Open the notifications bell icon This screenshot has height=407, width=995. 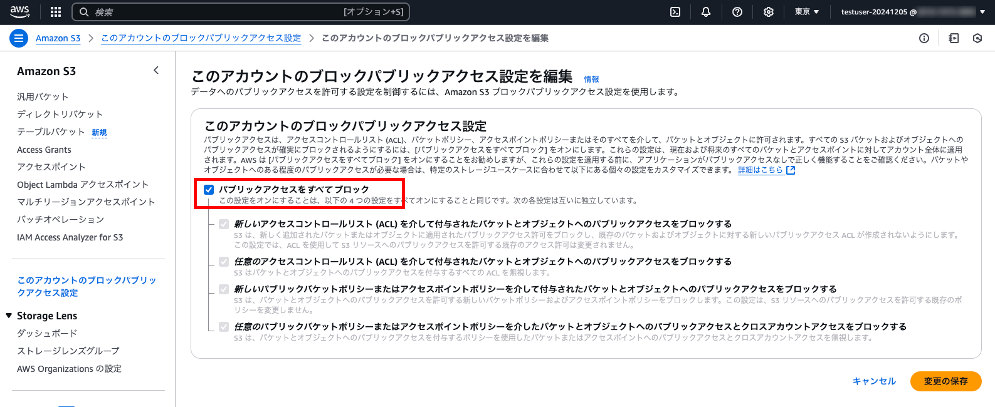pyautogui.click(x=706, y=12)
